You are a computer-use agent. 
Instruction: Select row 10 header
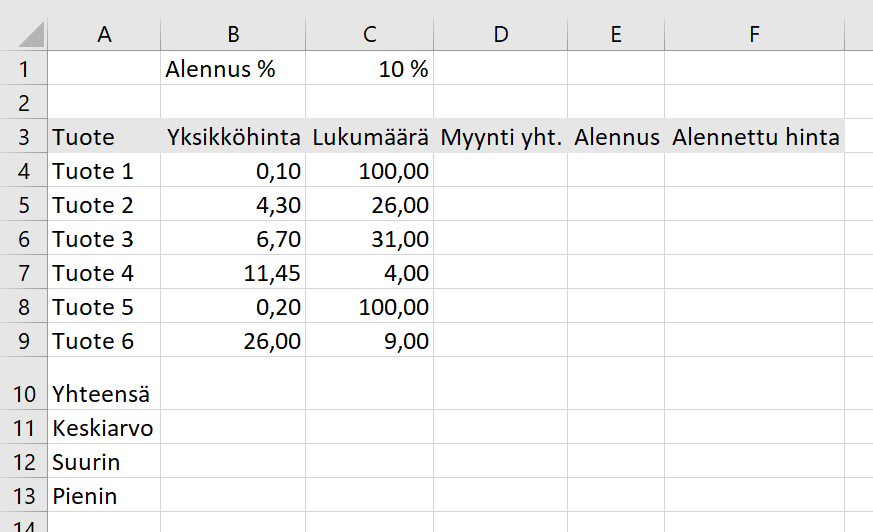point(23,384)
